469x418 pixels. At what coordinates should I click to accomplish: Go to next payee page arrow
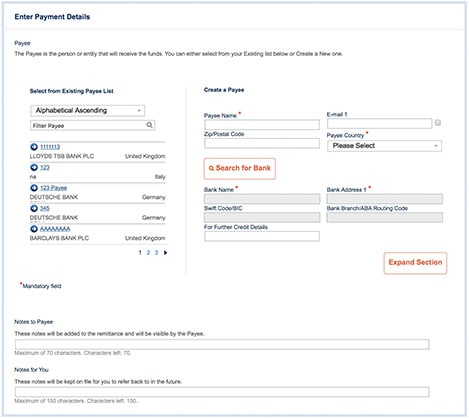click(165, 253)
